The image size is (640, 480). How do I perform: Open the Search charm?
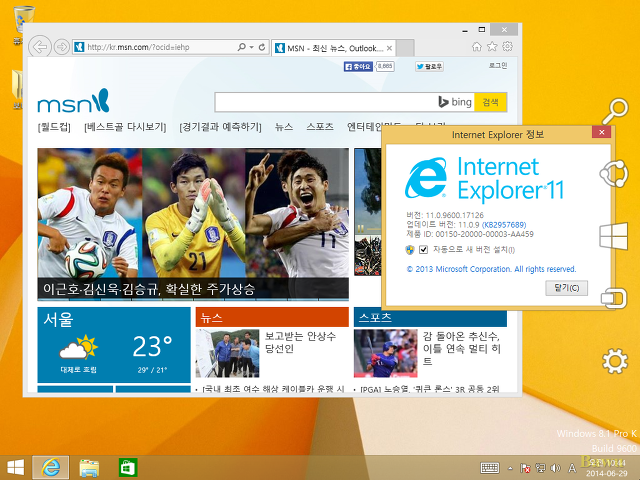615,111
